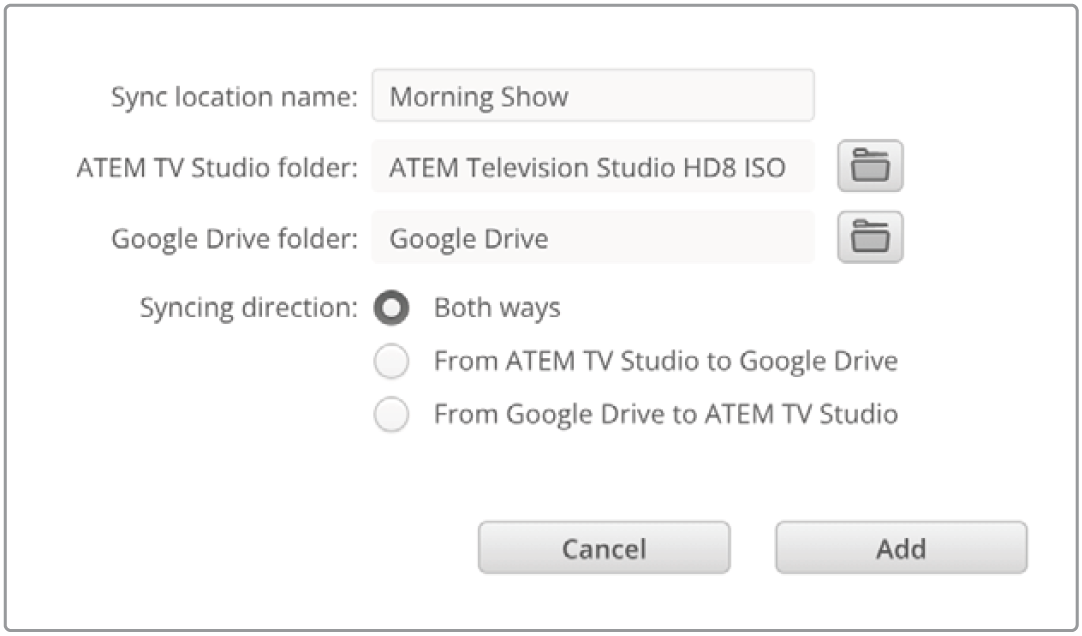1082x636 pixels.
Task: Click the "Sync location name:" label
Action: (x=234, y=97)
